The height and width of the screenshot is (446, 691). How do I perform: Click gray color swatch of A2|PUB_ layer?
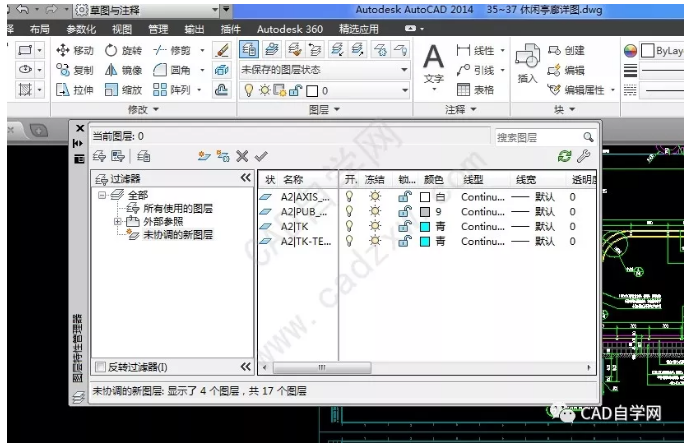coord(425,212)
